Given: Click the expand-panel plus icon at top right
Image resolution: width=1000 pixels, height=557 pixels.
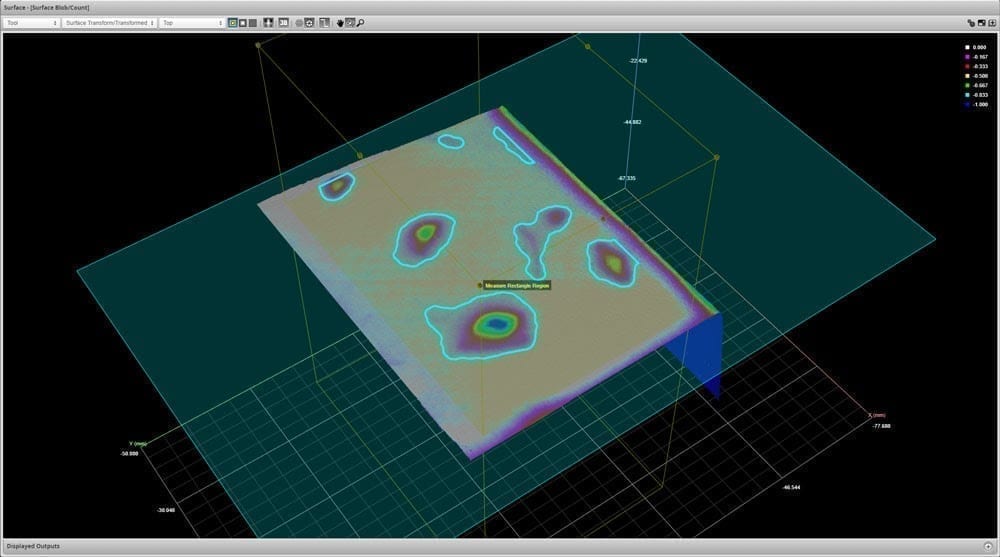Looking at the screenshot, I should coord(990,22).
